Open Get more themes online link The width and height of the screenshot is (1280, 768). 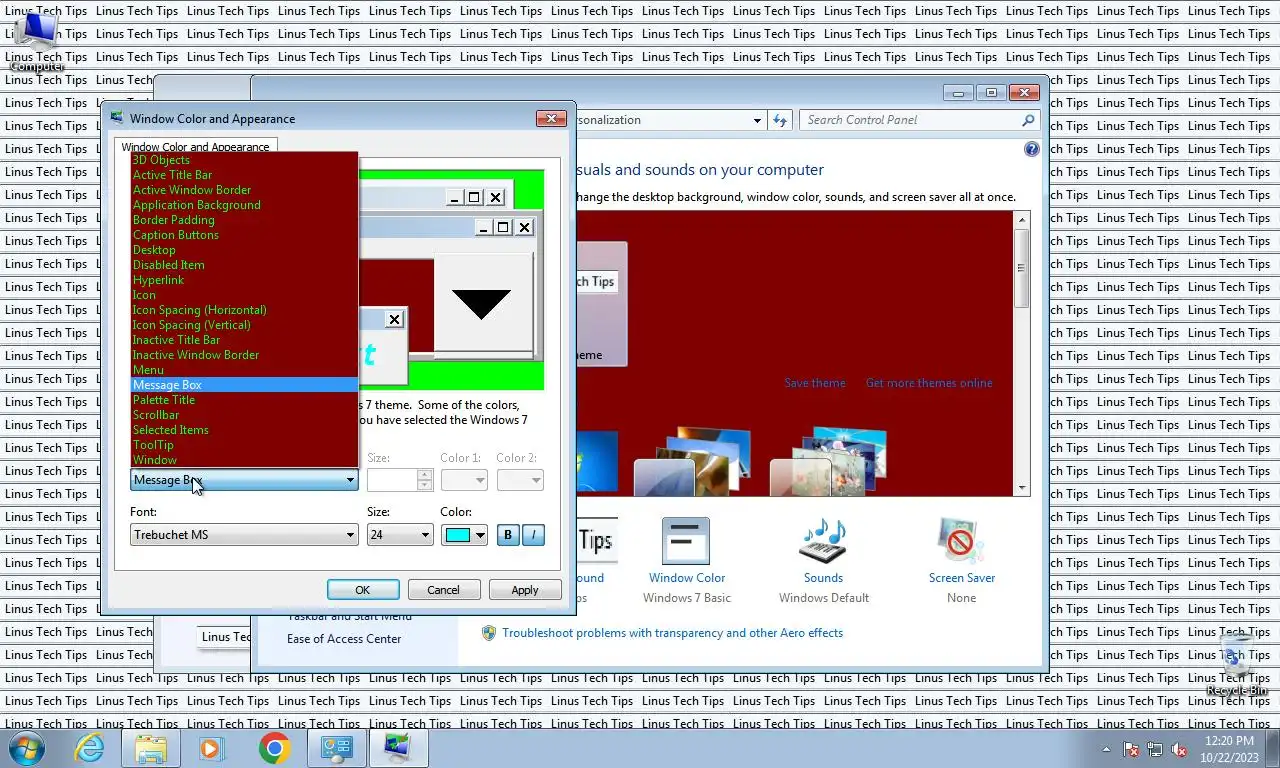coord(929,383)
